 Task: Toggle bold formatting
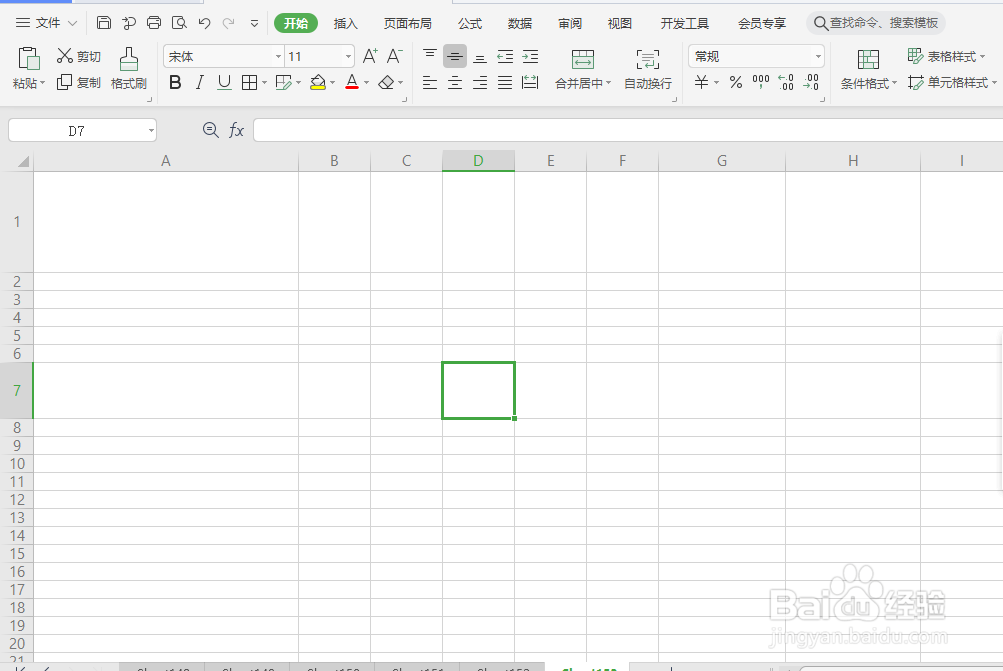pyautogui.click(x=175, y=83)
